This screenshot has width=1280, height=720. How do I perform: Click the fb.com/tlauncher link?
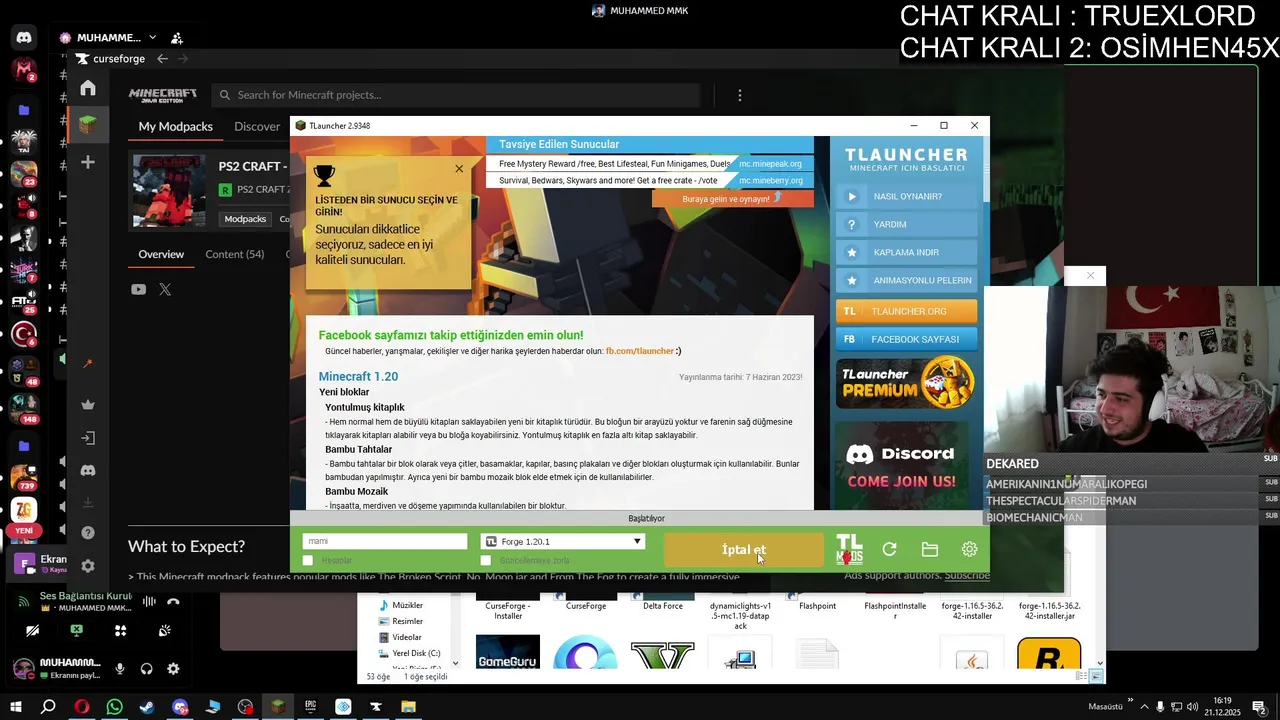tap(640, 351)
